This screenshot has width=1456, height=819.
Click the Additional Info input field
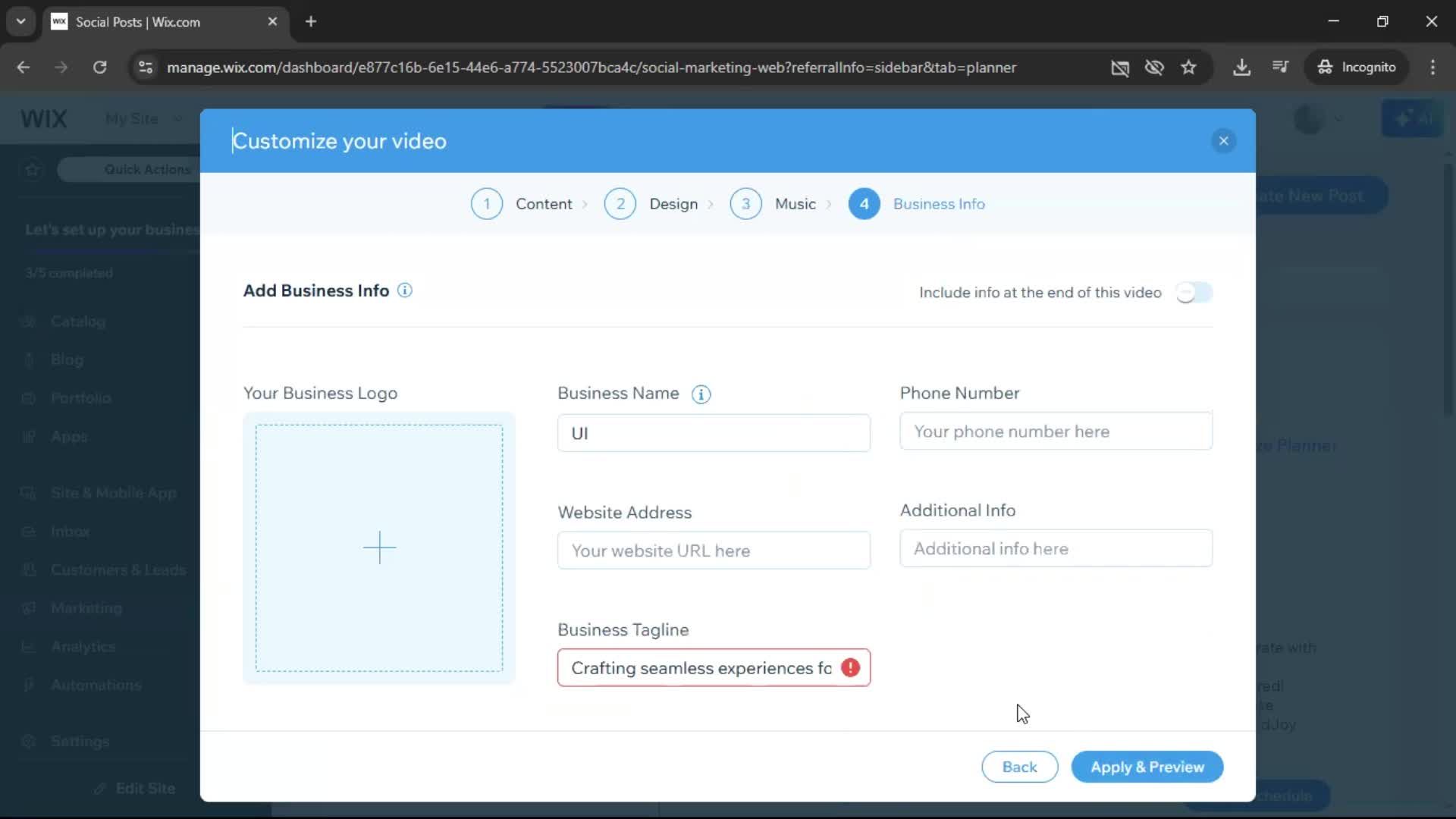point(1056,548)
